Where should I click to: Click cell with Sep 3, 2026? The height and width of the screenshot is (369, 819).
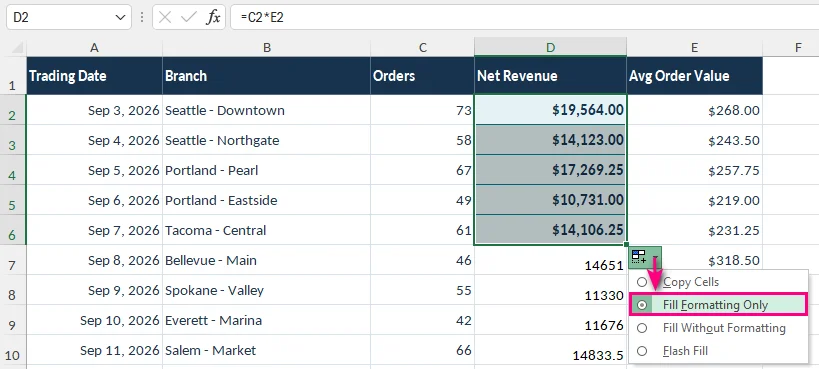pos(95,110)
